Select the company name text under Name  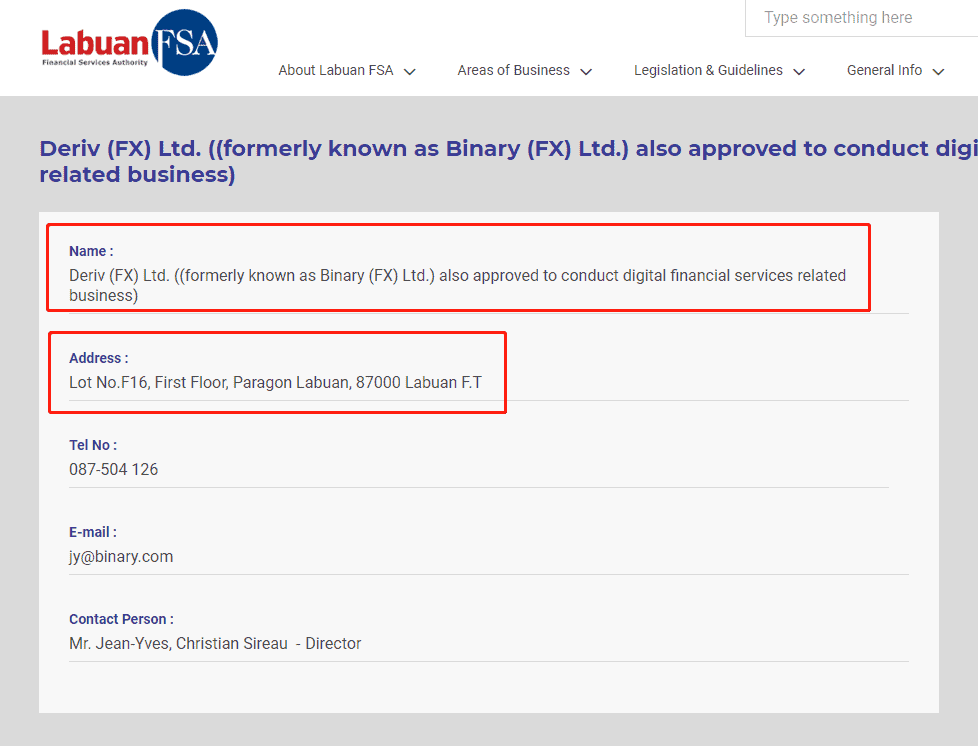[457, 285]
